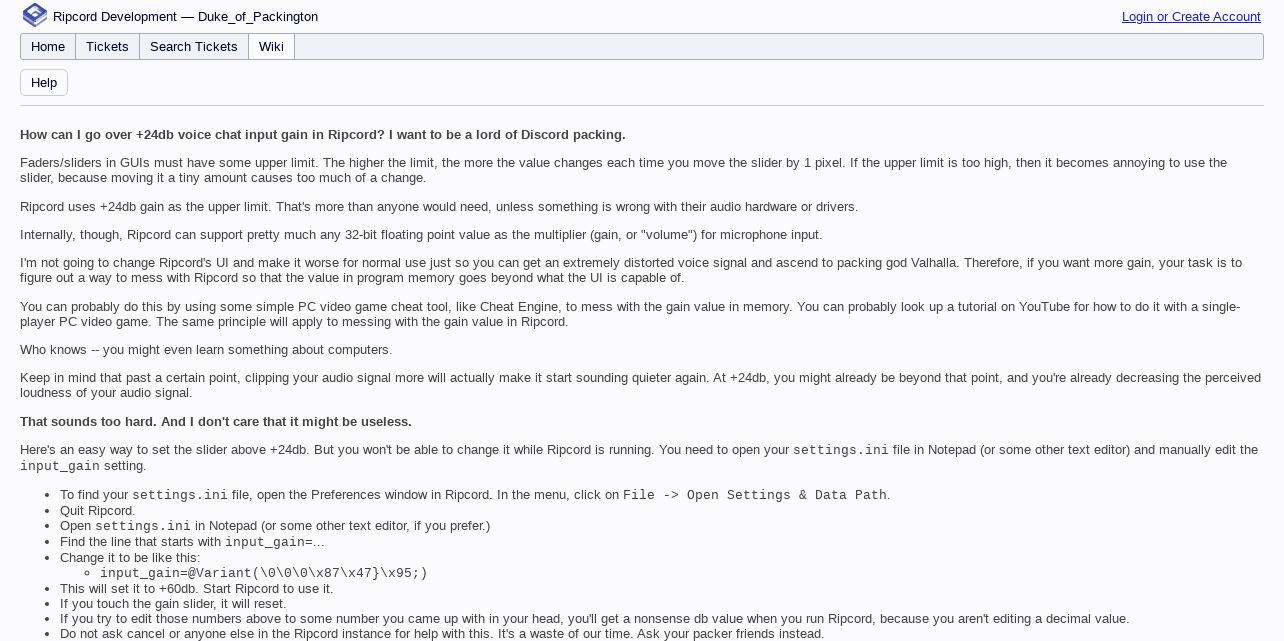
Task: Open the Tickets tab
Action: point(107,47)
